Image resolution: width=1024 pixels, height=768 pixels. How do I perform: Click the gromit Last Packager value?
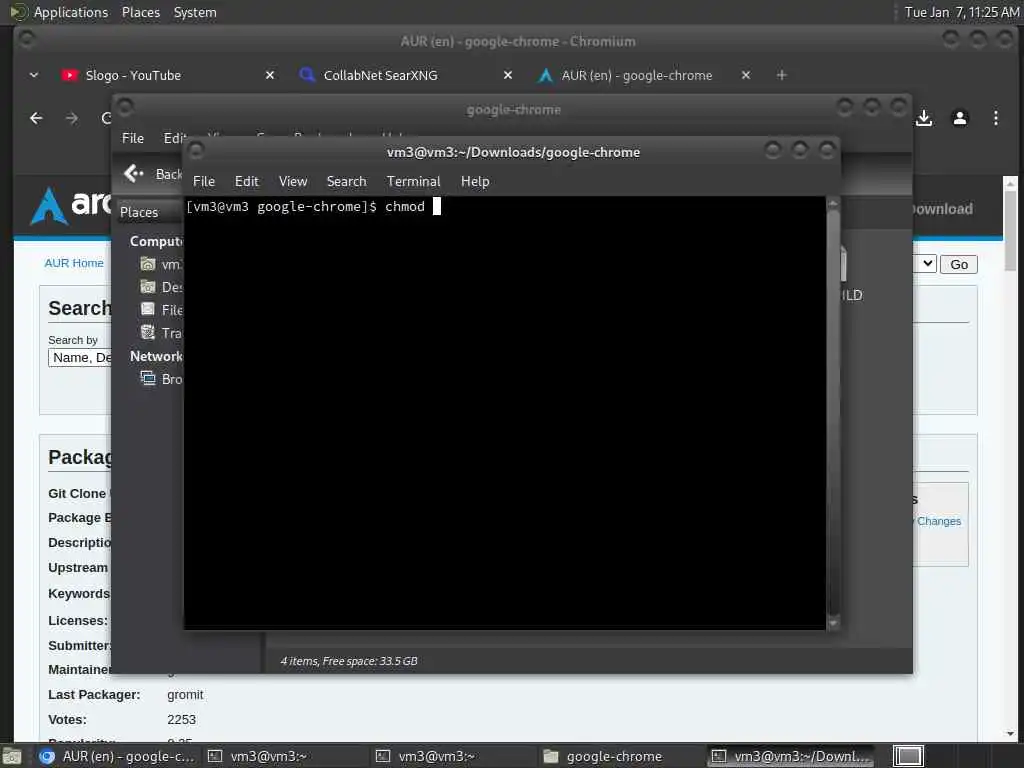tap(185, 695)
